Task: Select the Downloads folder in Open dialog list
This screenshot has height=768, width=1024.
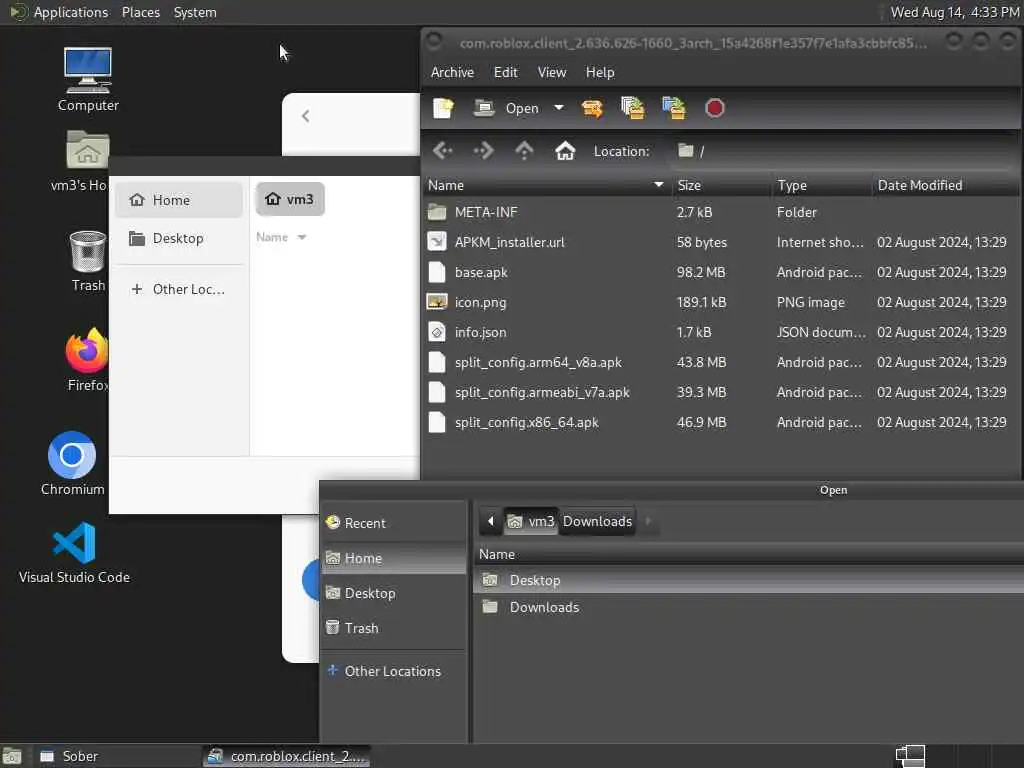Action: coord(748,607)
